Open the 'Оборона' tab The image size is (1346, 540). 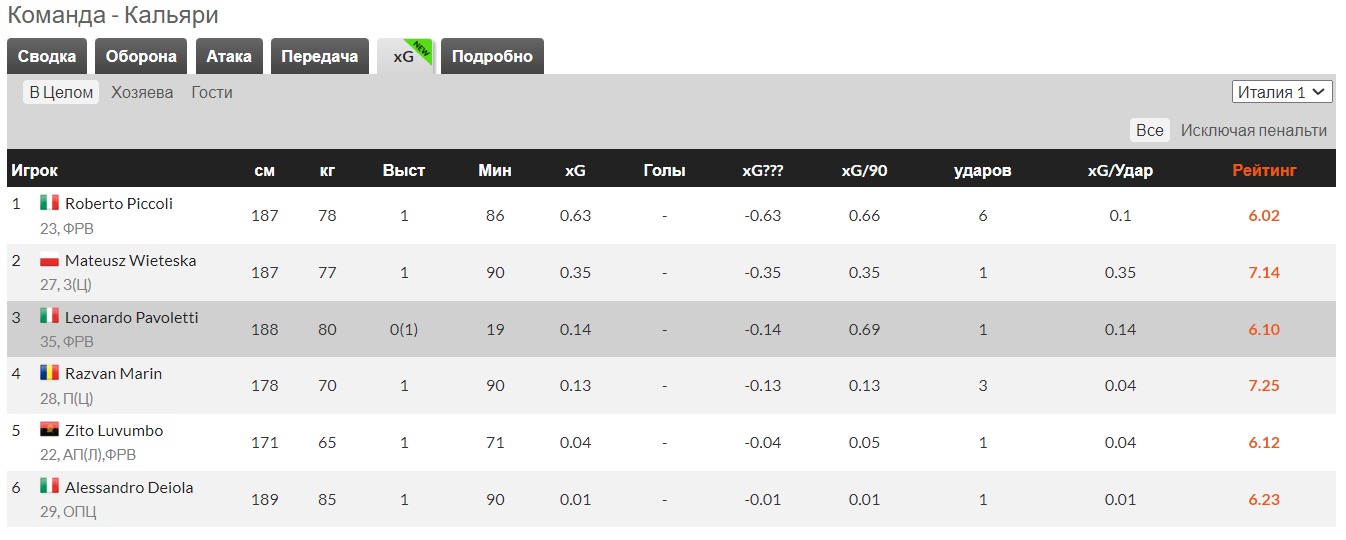(x=141, y=56)
